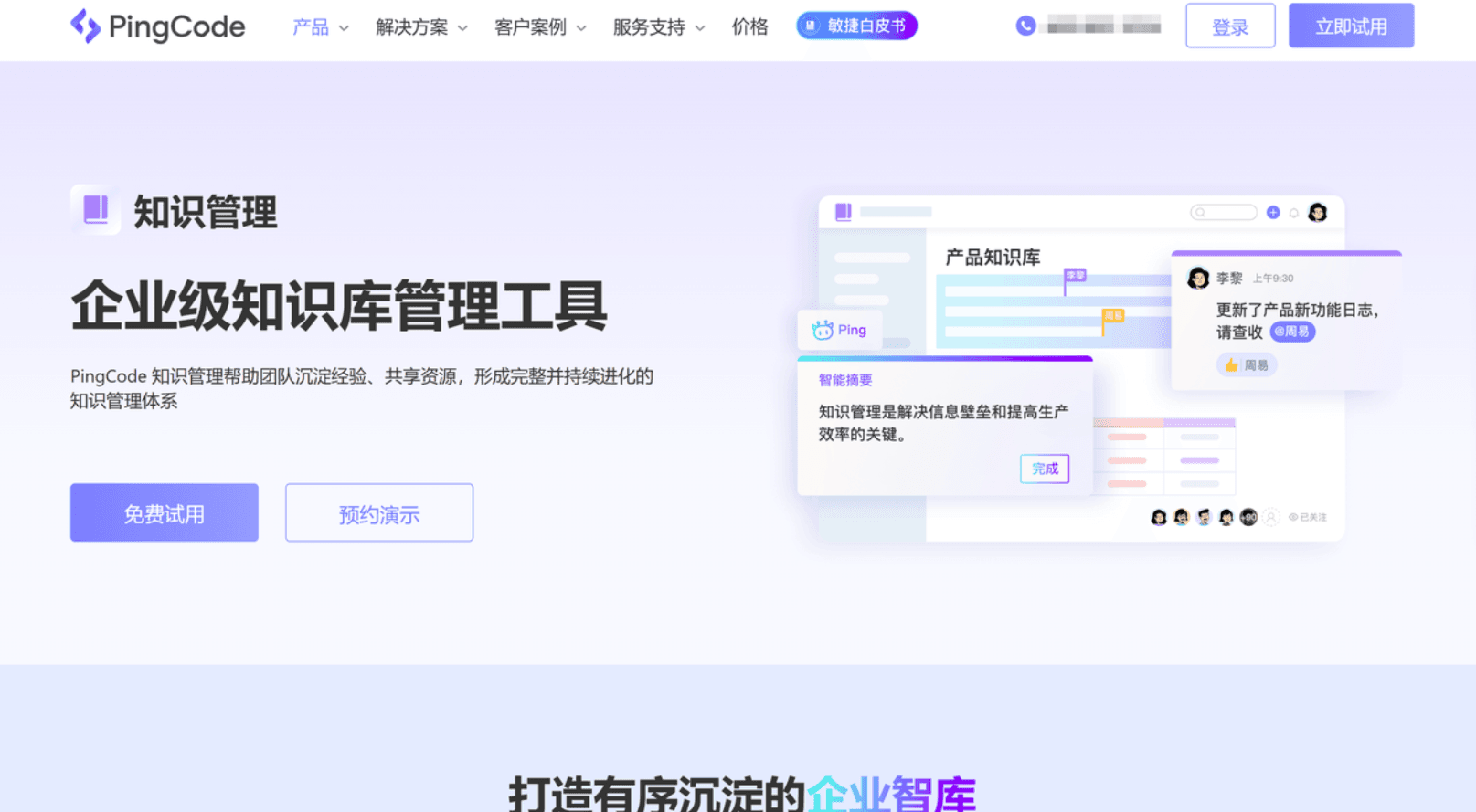Click the 免费试用 button
The height and width of the screenshot is (812, 1476).
pyautogui.click(x=165, y=513)
